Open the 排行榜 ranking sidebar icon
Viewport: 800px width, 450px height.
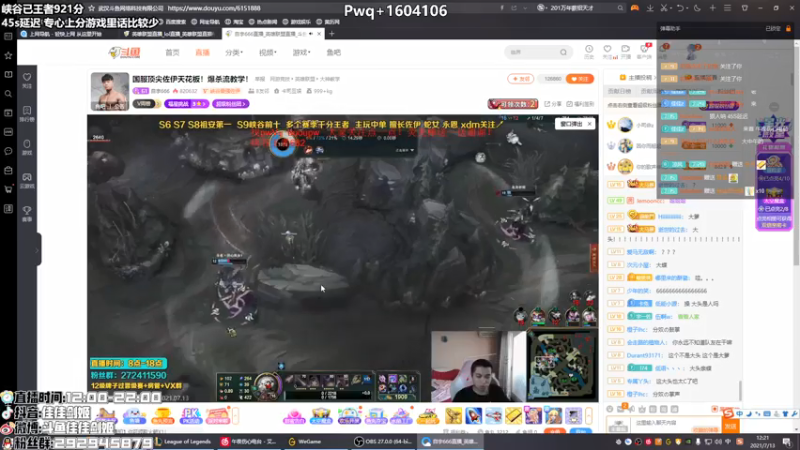point(27,114)
